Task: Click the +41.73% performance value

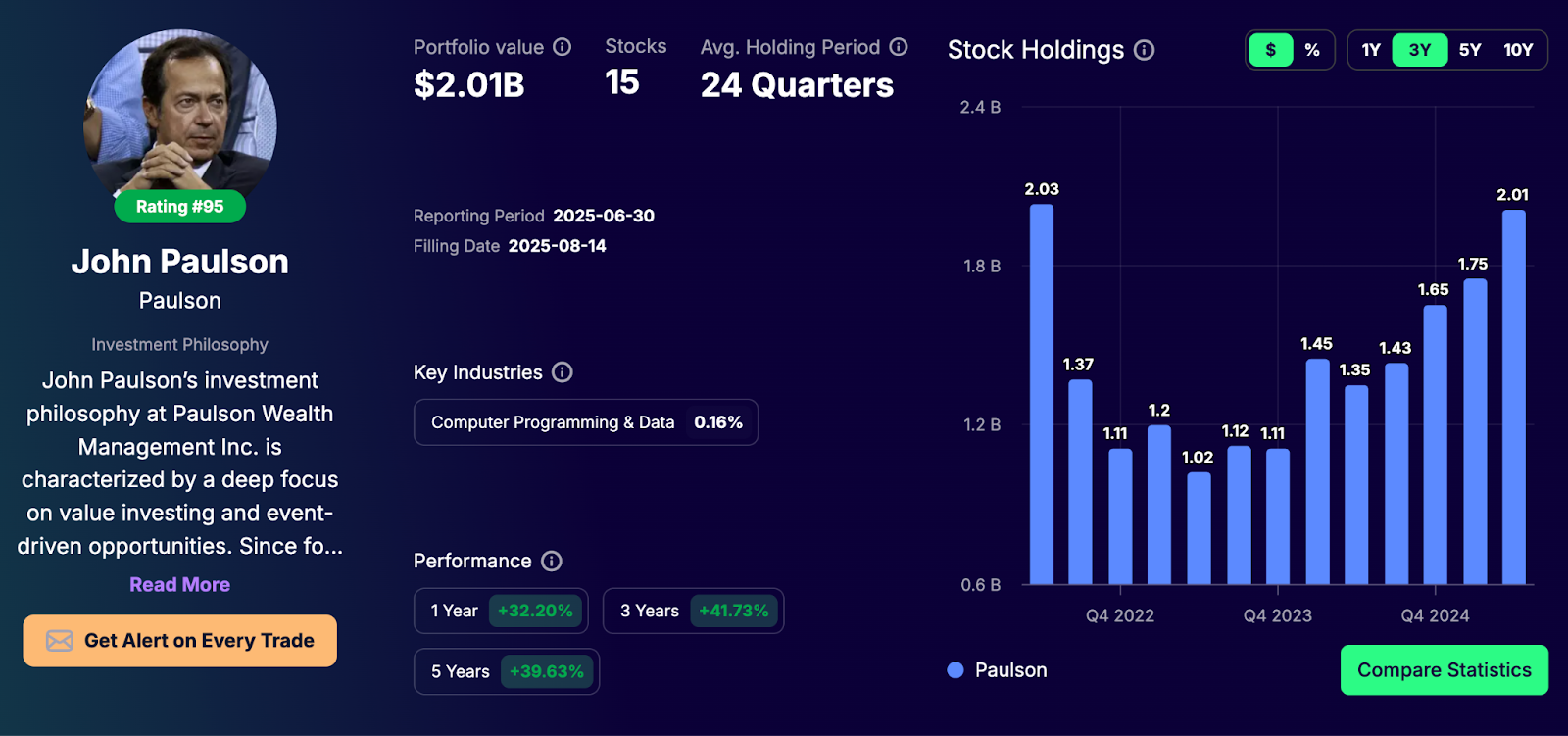Action: pos(734,611)
